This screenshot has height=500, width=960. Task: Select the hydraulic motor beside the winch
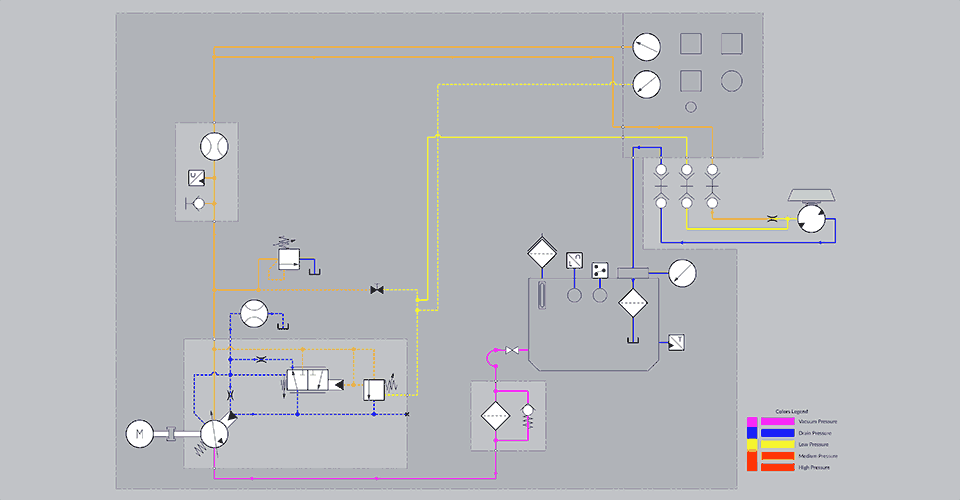(811, 219)
